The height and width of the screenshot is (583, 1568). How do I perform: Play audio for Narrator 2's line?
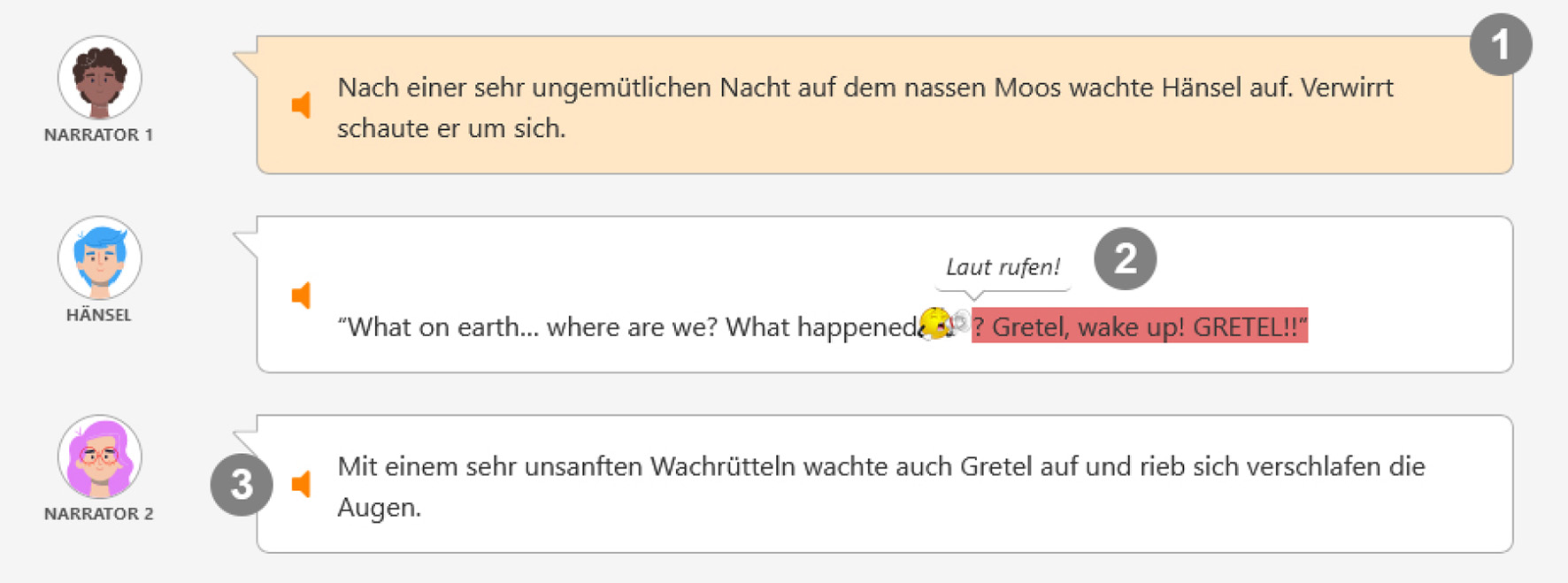[302, 484]
